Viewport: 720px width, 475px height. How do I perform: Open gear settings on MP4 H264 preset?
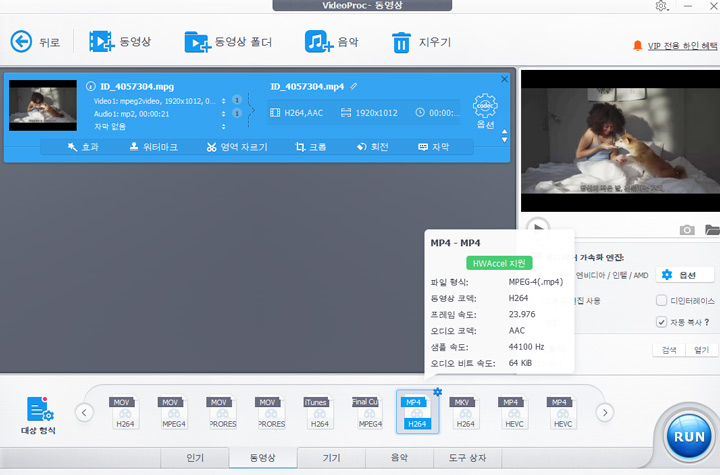[x=438, y=392]
